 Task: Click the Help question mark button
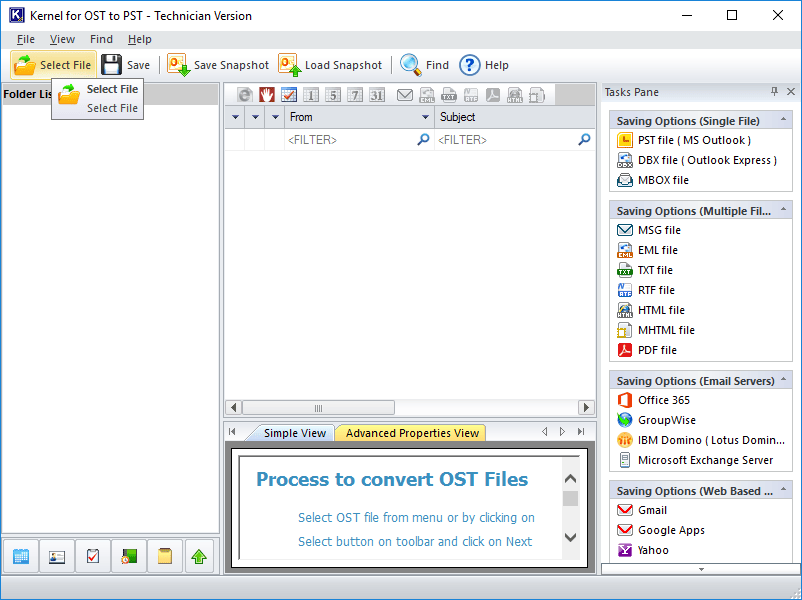(484, 65)
